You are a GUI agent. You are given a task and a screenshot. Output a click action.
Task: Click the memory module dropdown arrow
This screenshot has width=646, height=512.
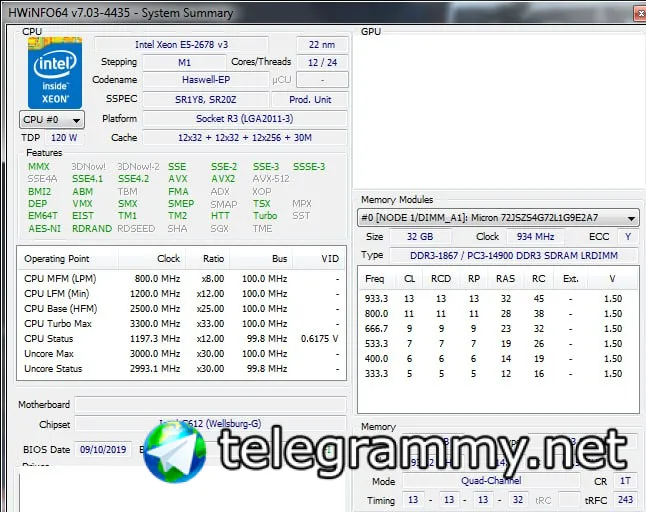point(631,218)
